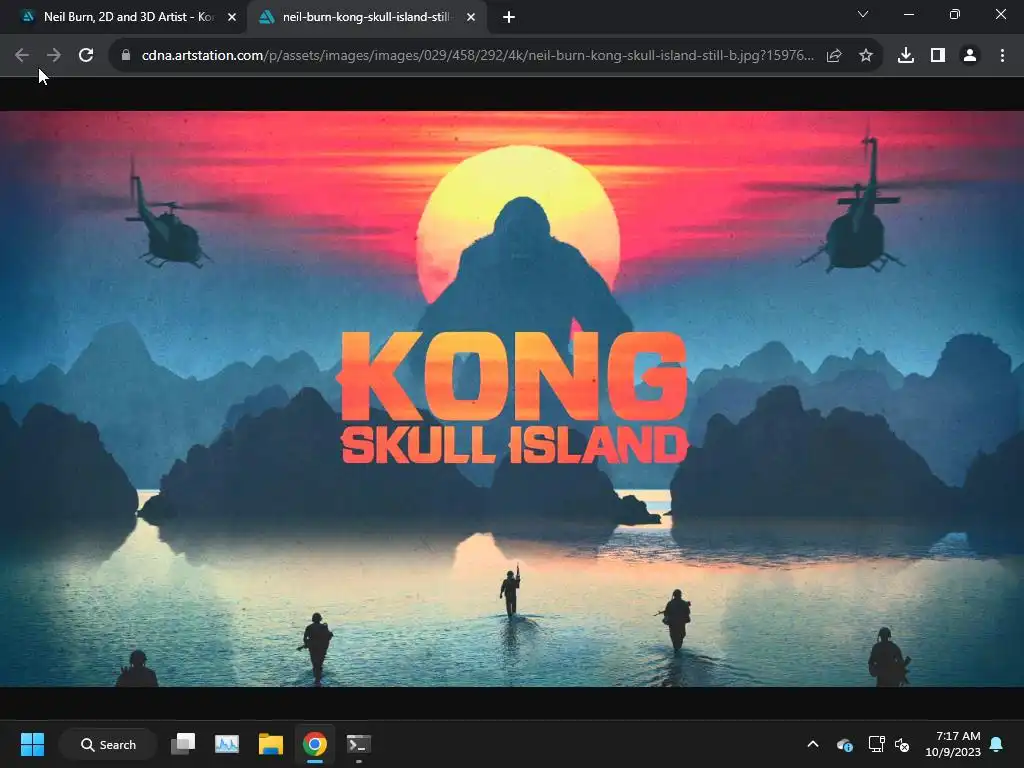1024x768 pixels.
Task: Close the neil-burn-kong-skull-island-still tab
Action: (x=471, y=18)
